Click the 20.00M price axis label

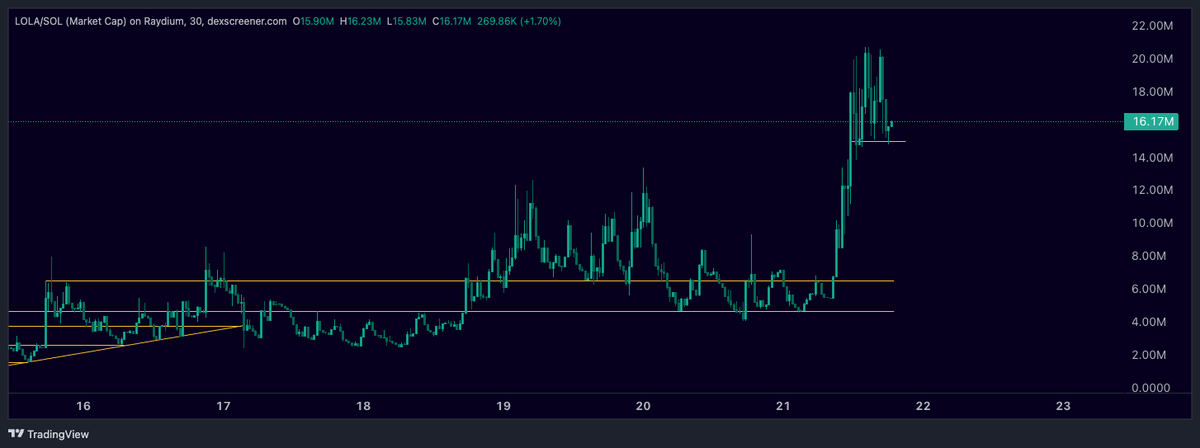pos(1151,58)
